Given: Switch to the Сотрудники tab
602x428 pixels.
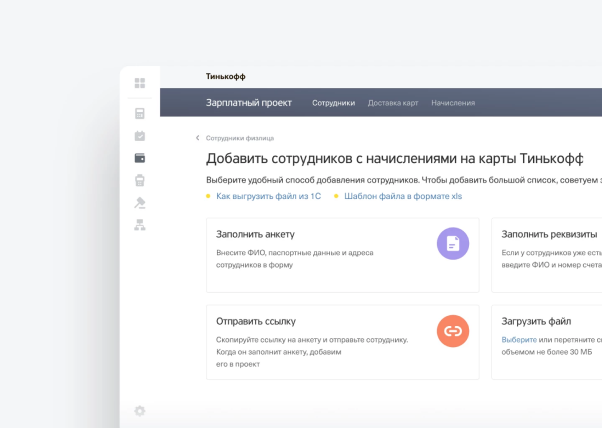Looking at the screenshot, I should pos(333,103).
